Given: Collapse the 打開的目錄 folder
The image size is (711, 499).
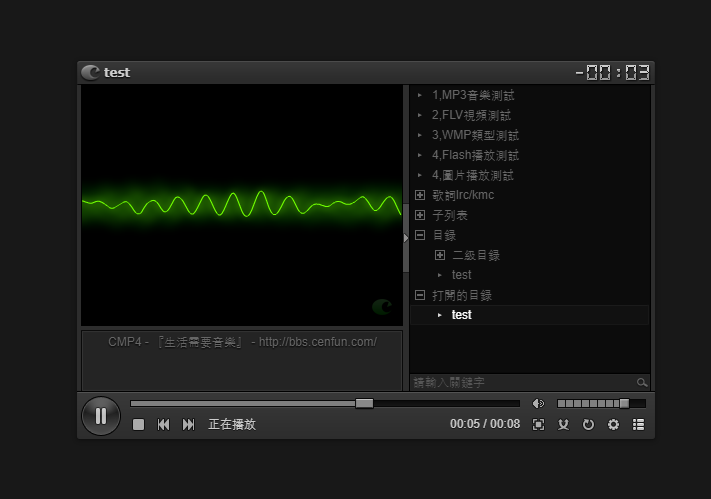Looking at the screenshot, I should coord(420,295).
